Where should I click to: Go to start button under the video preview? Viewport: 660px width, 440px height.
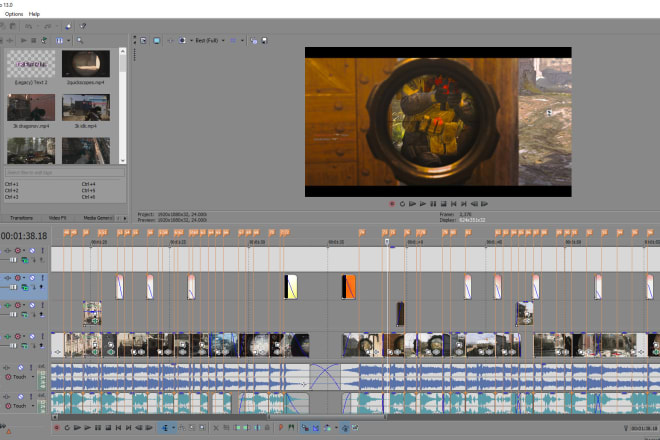click(454, 204)
